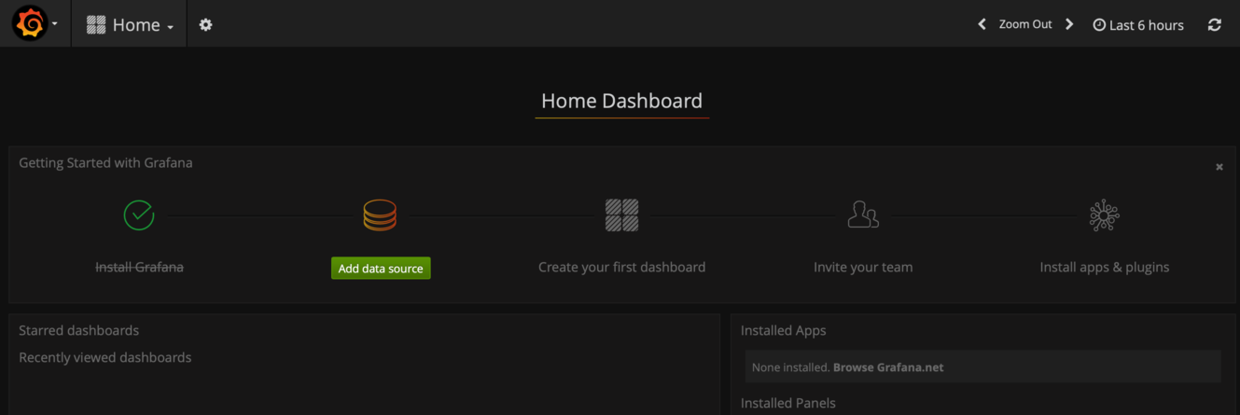The width and height of the screenshot is (1240, 415).
Task: Click Installed Apps heading
Action: click(x=783, y=330)
